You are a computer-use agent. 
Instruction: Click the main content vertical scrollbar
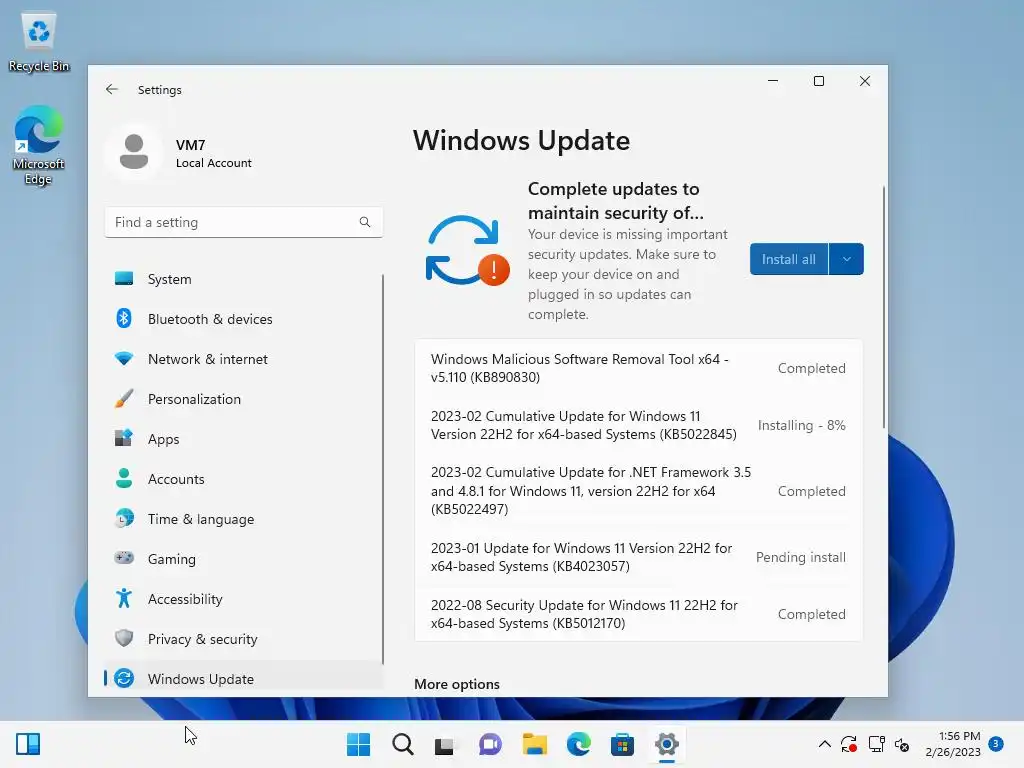[884, 307]
